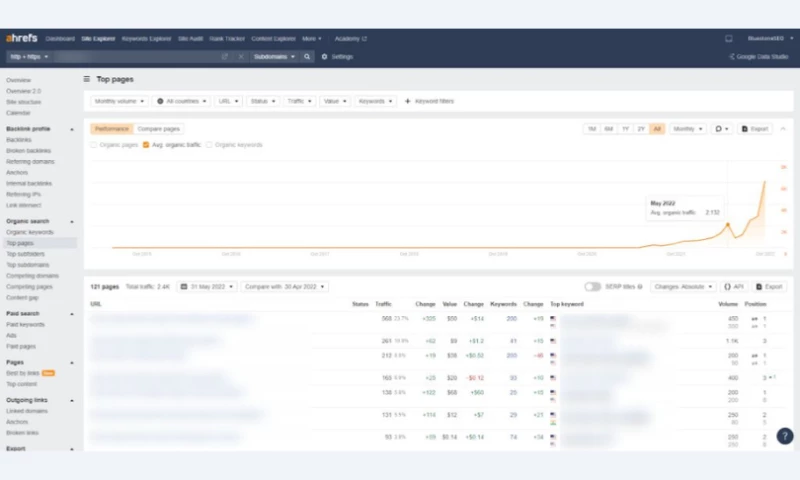
Task: Click the May 2022 chart data point
Action: 728,224
